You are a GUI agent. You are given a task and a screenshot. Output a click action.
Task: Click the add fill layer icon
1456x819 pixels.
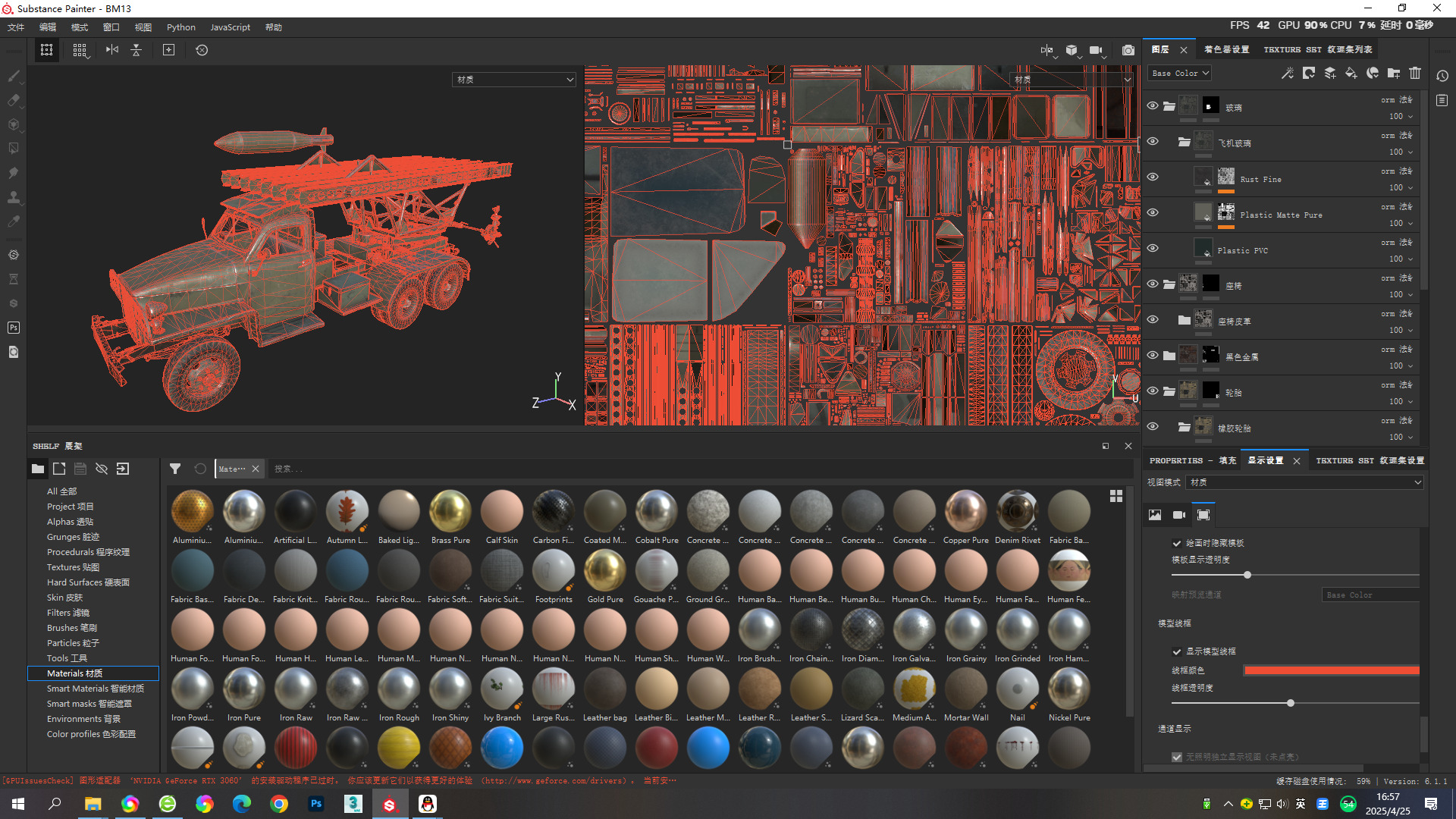pyautogui.click(x=1351, y=73)
